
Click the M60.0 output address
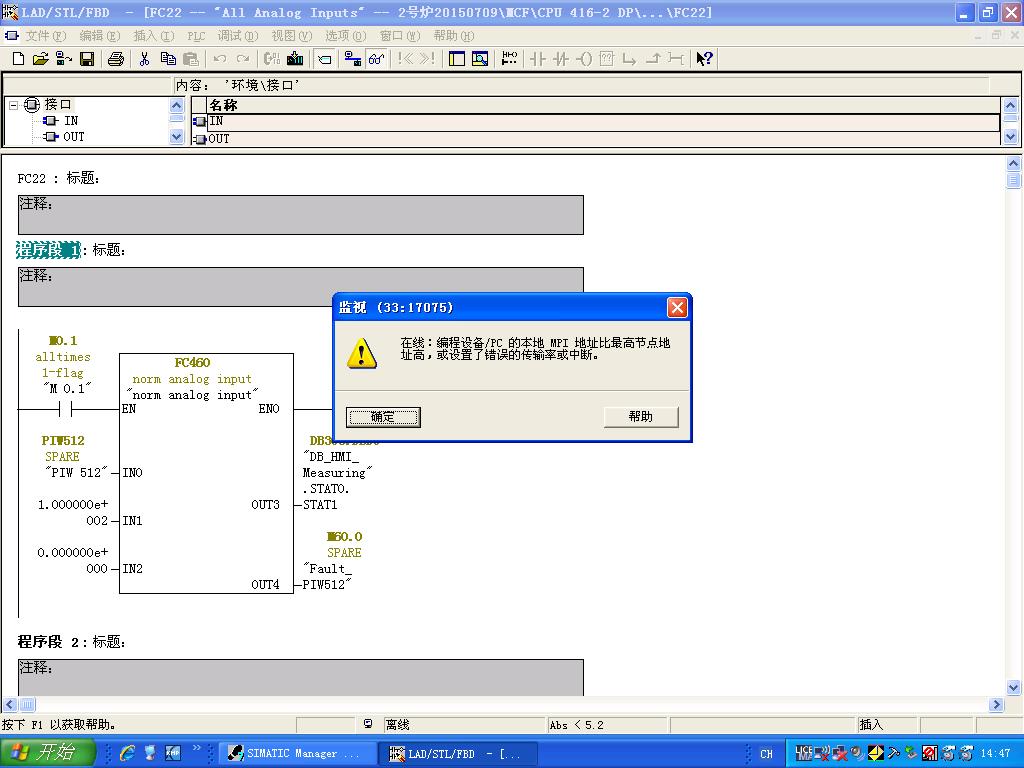[344, 537]
